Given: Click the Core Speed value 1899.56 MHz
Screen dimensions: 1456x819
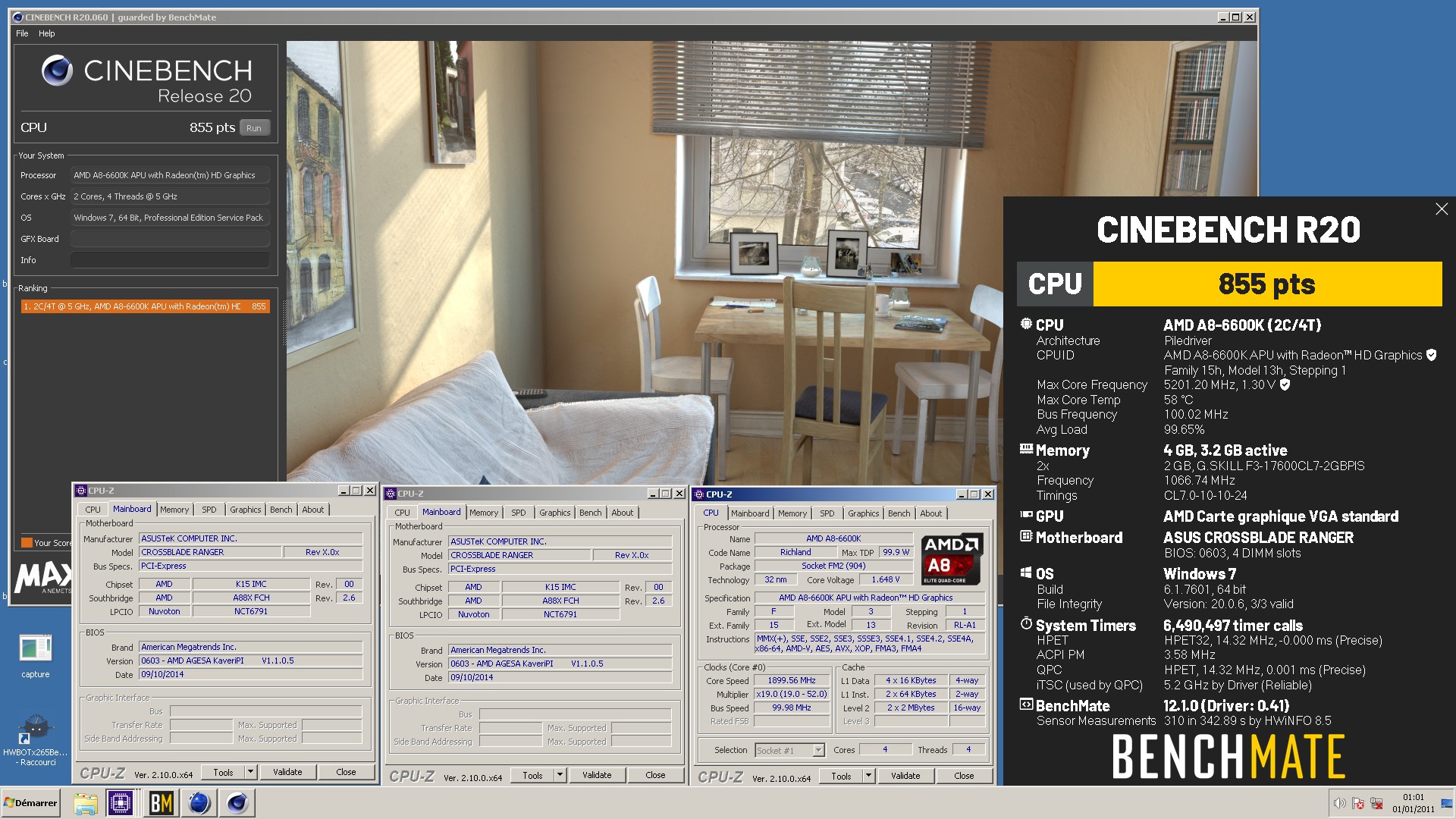Looking at the screenshot, I should click(x=792, y=680).
